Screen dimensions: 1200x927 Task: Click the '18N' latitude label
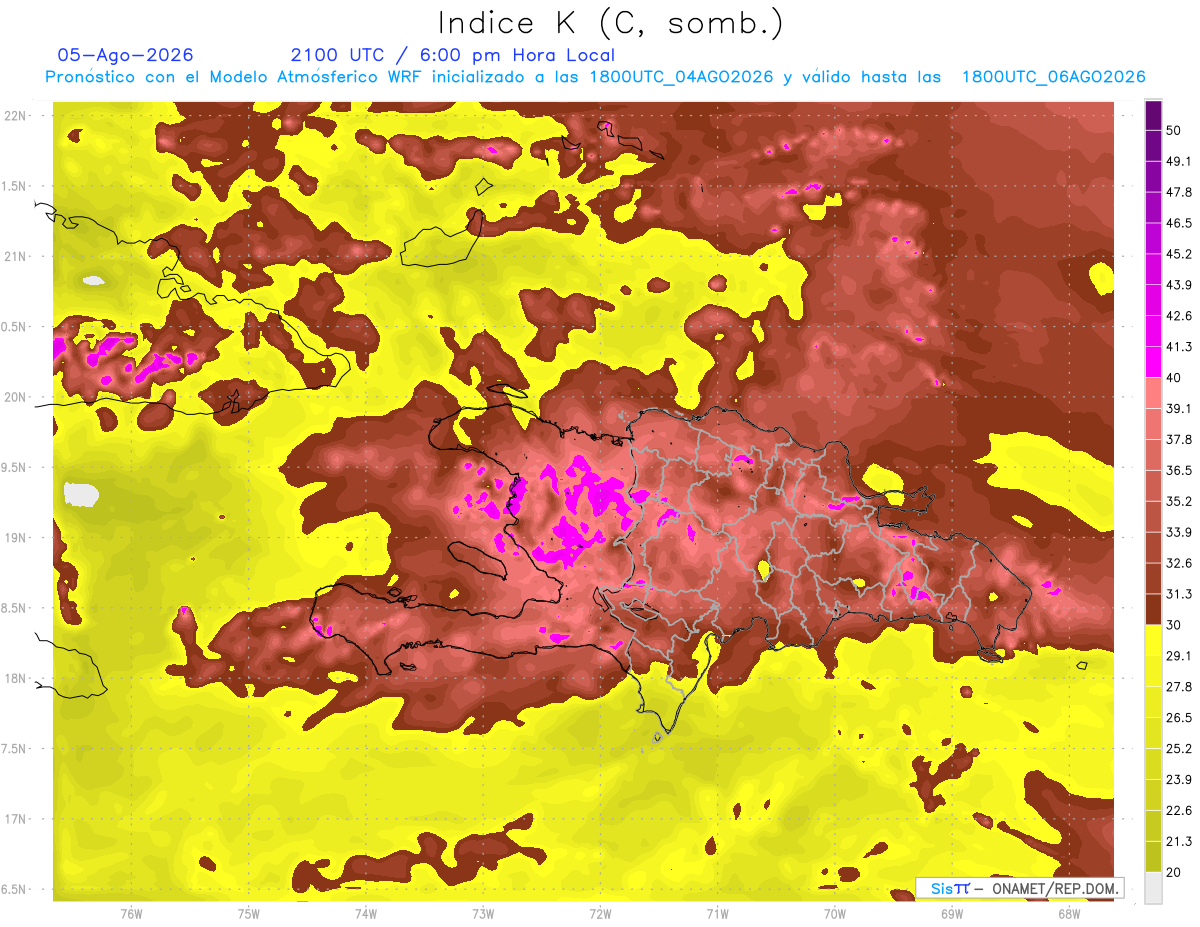click(14, 678)
